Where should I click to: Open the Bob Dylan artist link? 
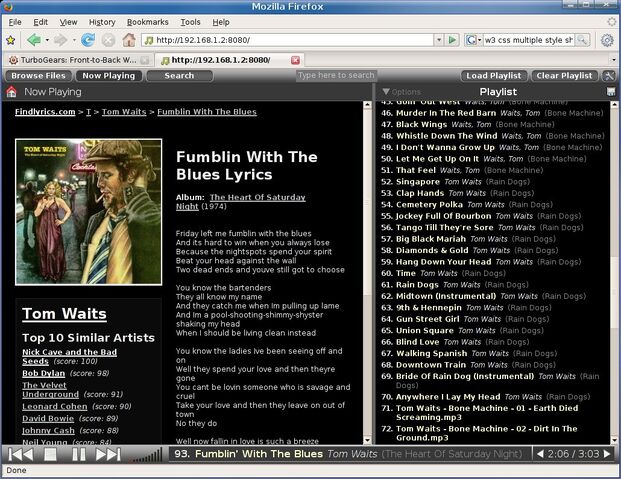(44, 374)
